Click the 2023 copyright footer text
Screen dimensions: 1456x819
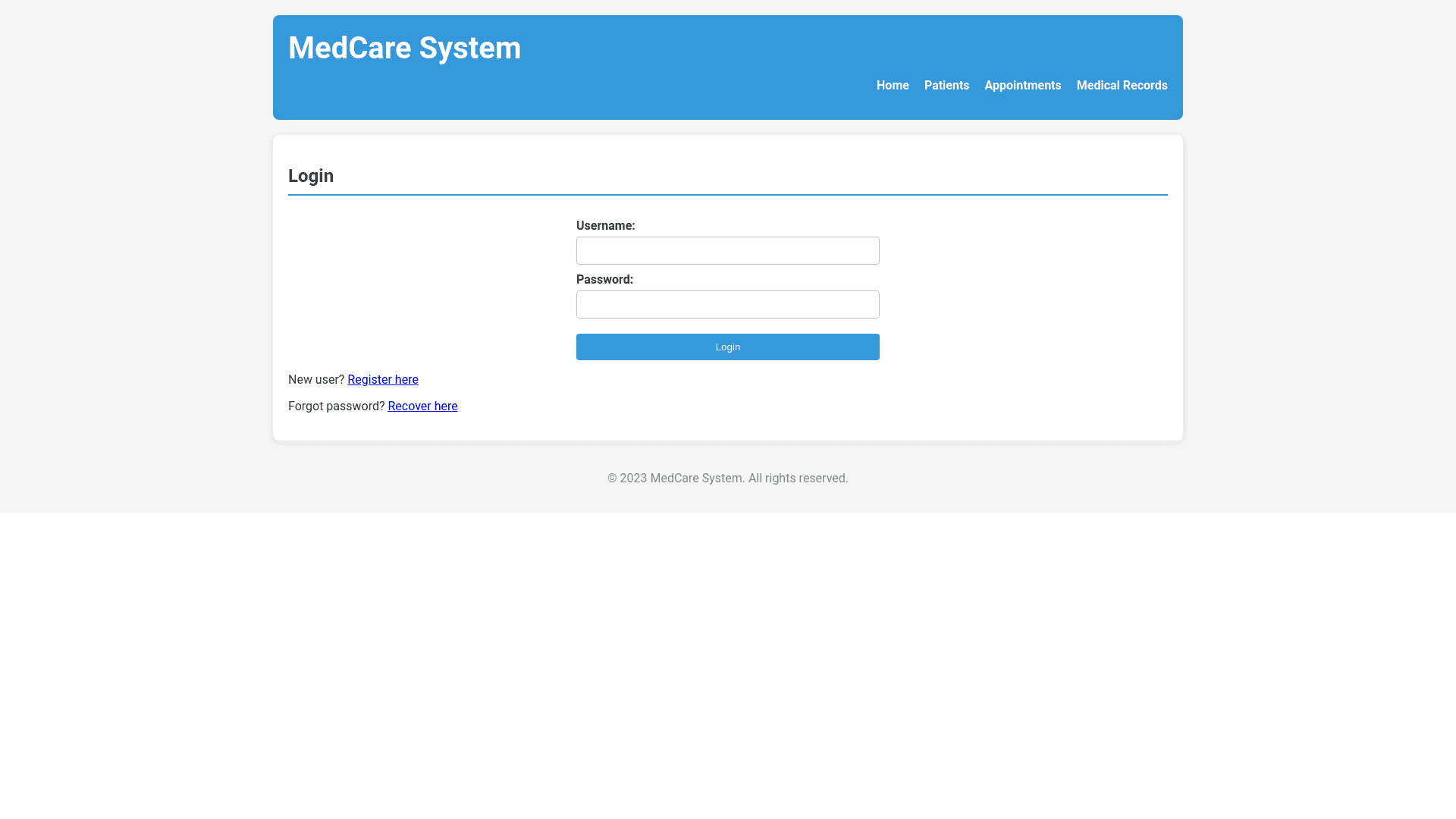[x=727, y=479]
